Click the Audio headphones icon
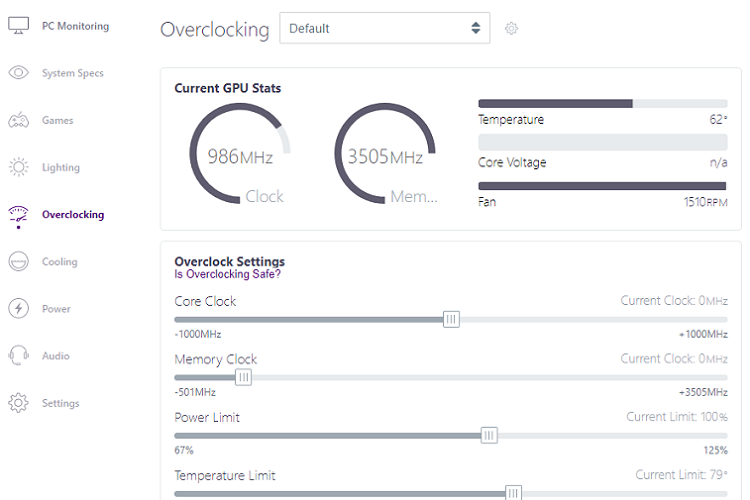Viewport: 750px width, 500px height. click(x=18, y=356)
